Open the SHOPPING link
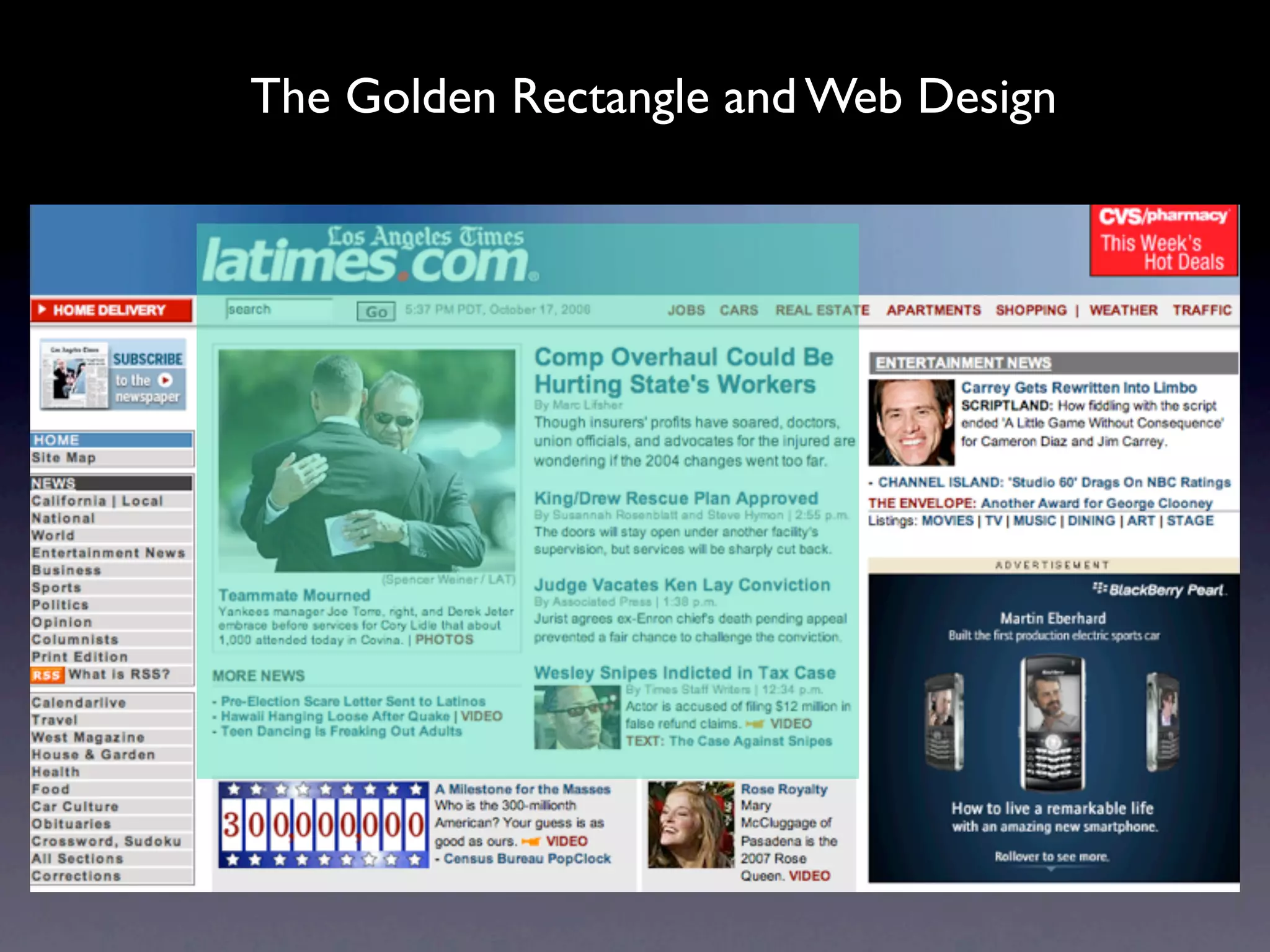This screenshot has width=1270, height=952. tap(1031, 310)
